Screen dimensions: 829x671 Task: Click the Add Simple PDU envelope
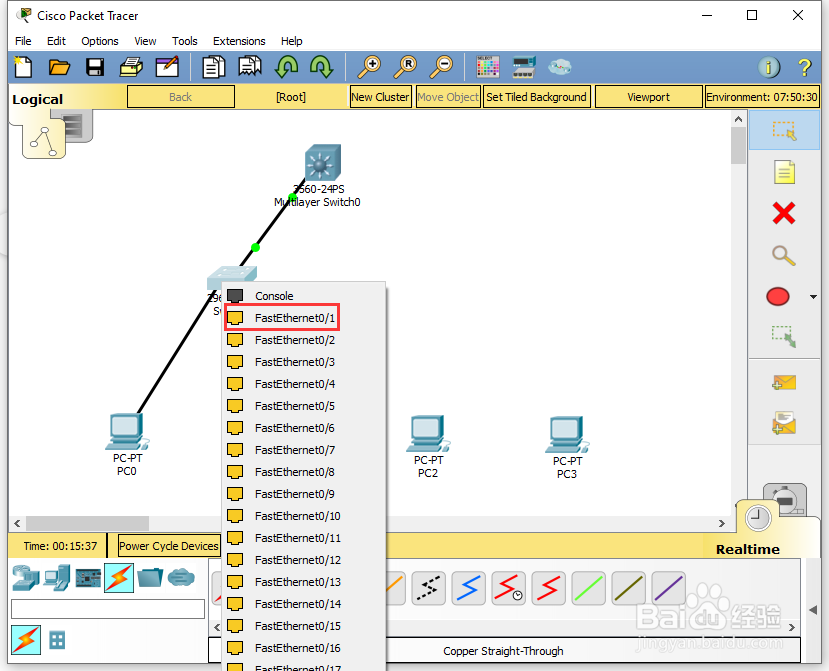(784, 382)
